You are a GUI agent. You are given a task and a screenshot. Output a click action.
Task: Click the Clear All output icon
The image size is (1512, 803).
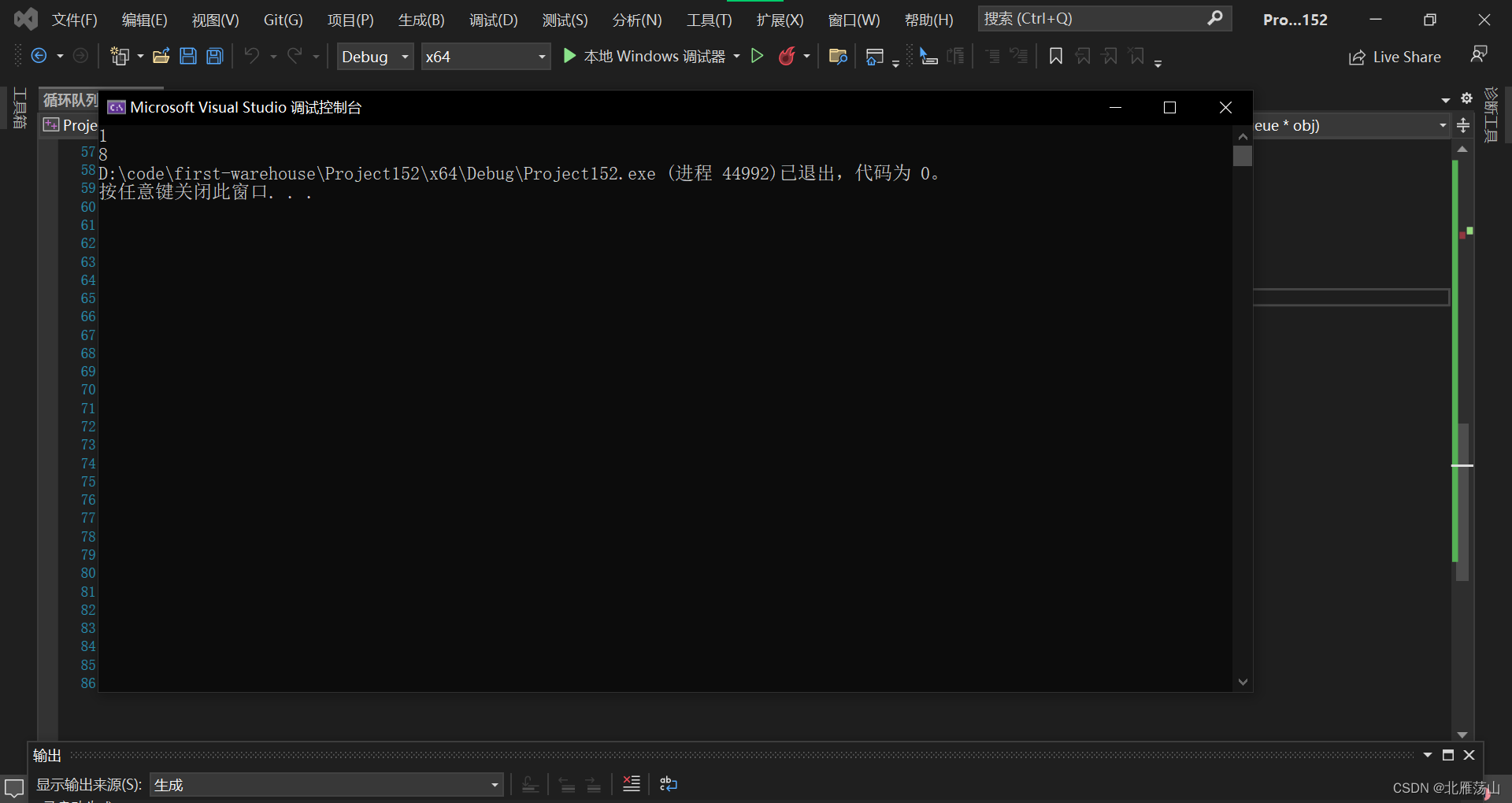tap(632, 783)
